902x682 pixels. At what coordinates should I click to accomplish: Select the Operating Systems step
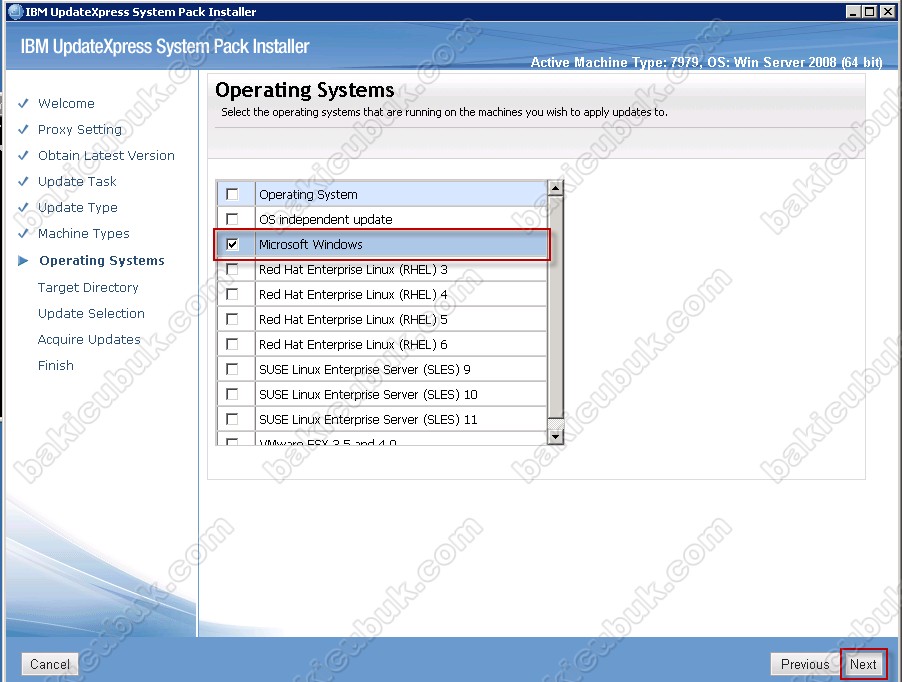102,260
